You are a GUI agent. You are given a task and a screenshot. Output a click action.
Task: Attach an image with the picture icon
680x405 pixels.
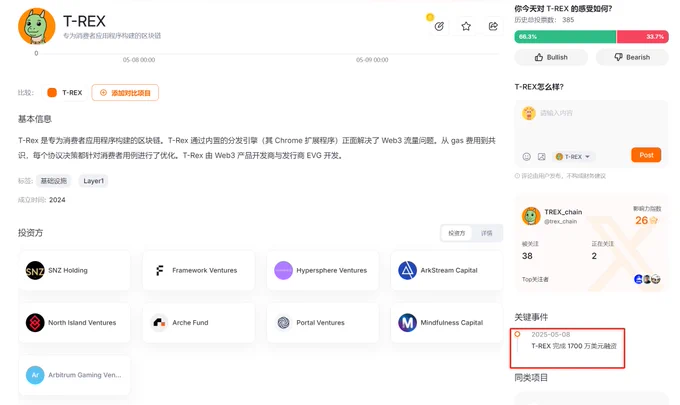tap(542, 157)
